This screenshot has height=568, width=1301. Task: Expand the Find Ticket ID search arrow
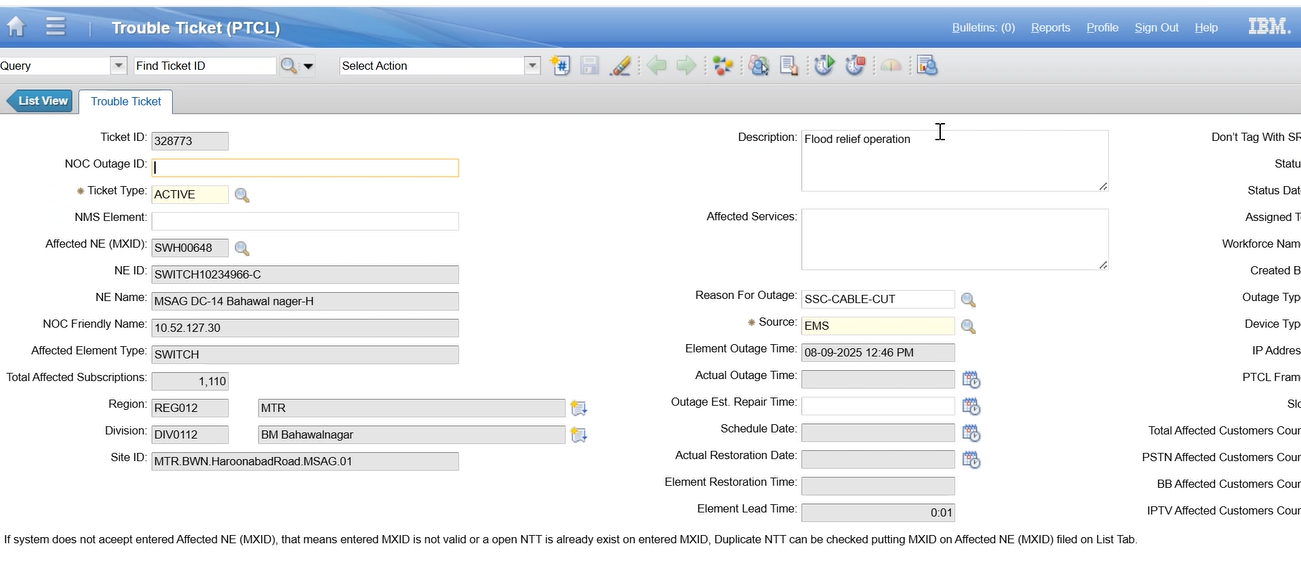click(x=308, y=67)
